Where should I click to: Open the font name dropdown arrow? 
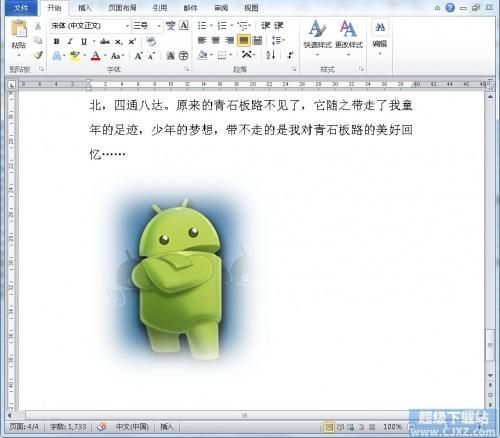pyautogui.click(x=127, y=26)
